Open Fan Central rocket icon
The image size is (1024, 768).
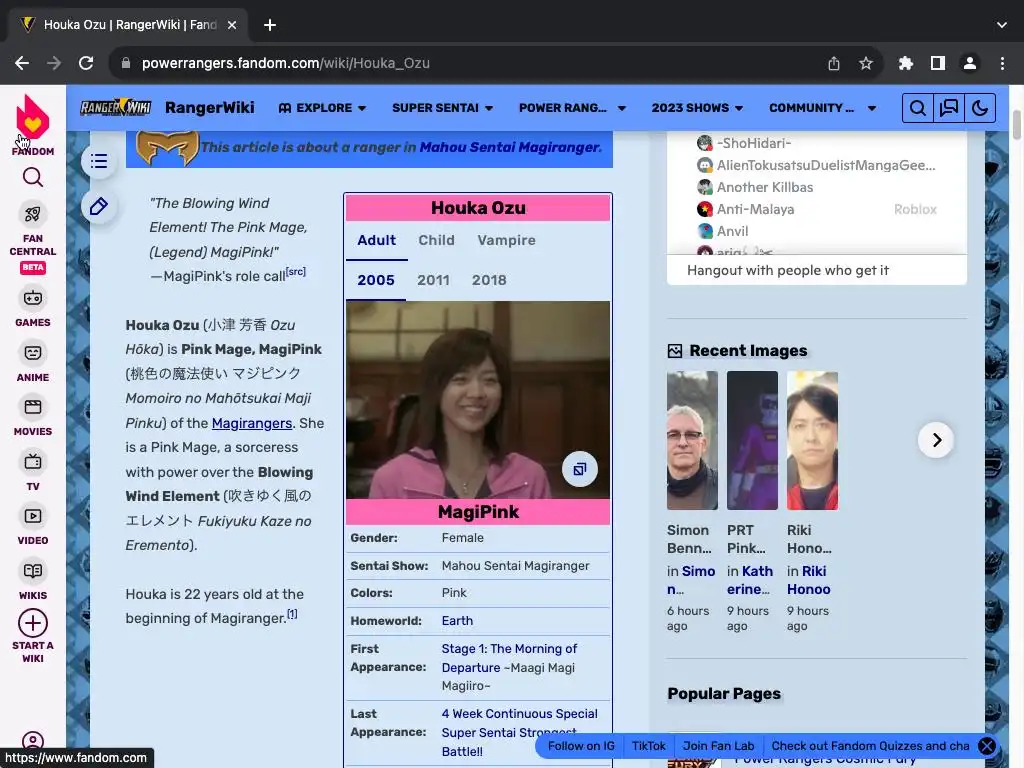(33, 214)
